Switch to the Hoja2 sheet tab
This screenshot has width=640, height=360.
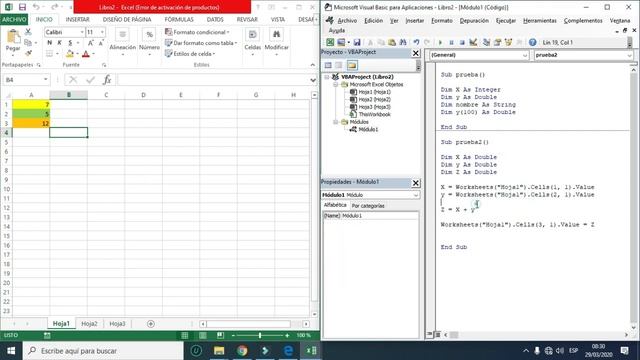click(89, 323)
